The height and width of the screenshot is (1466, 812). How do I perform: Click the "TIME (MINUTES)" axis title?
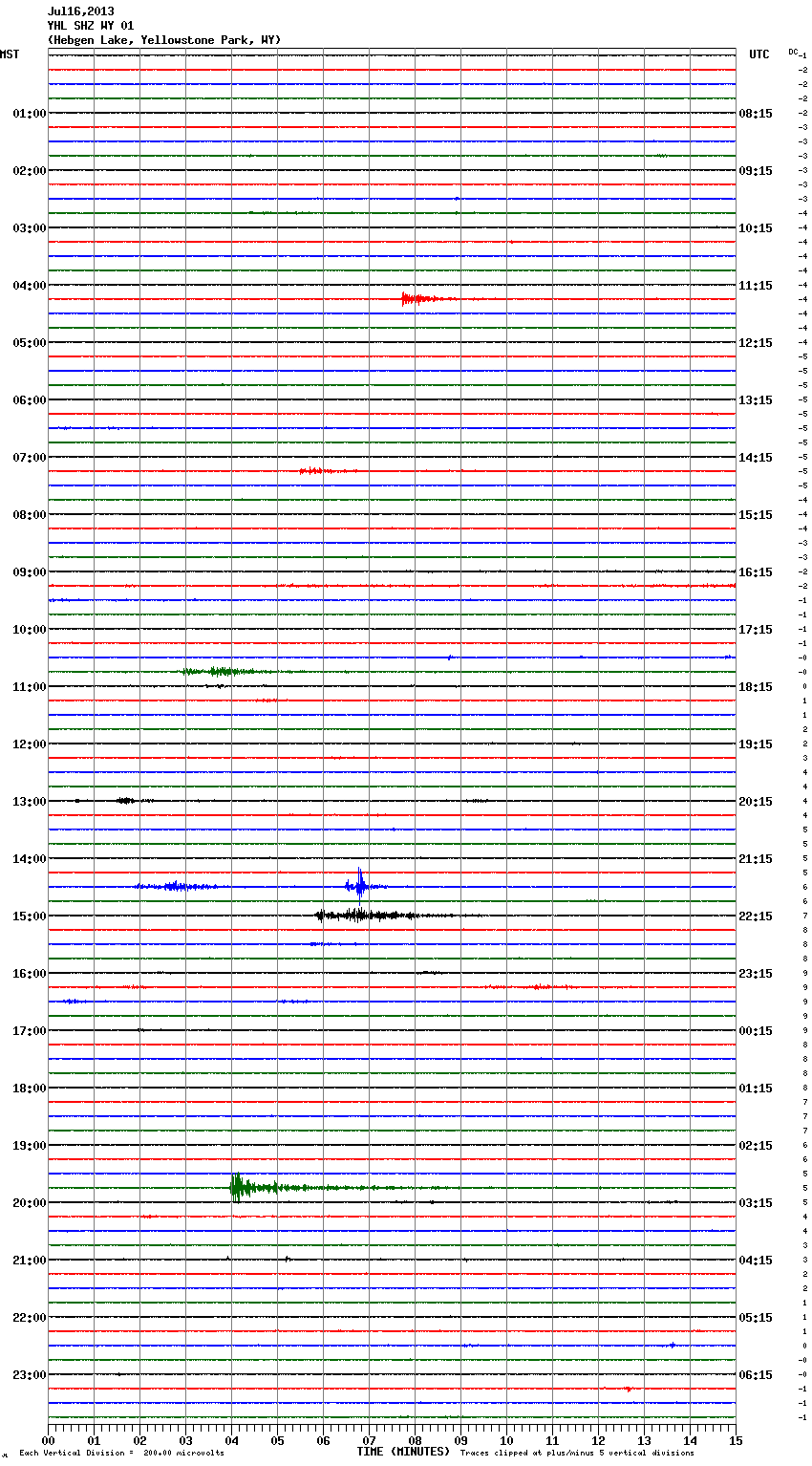coord(403,1452)
